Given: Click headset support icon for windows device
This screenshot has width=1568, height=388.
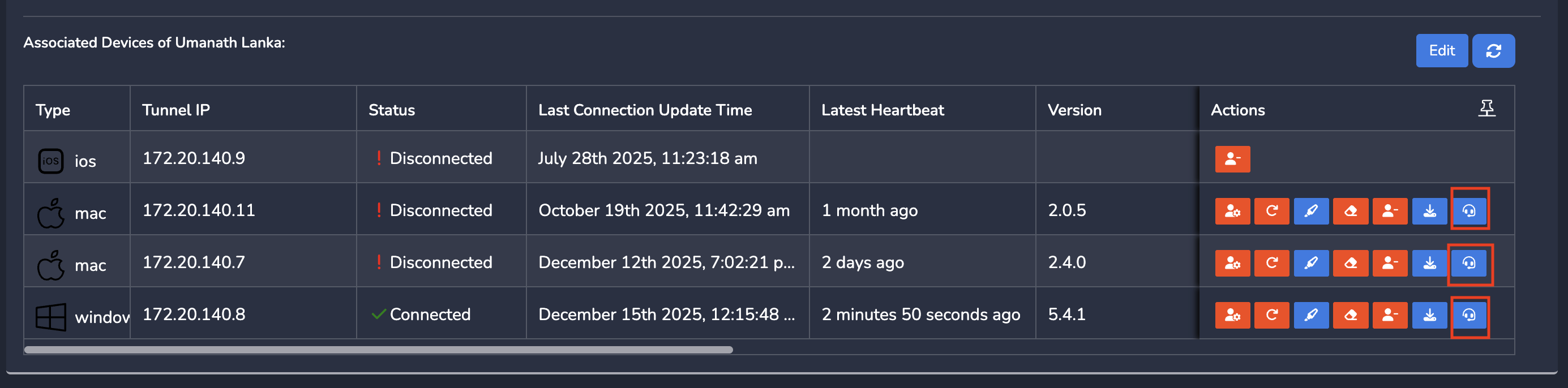Looking at the screenshot, I should click(1469, 315).
